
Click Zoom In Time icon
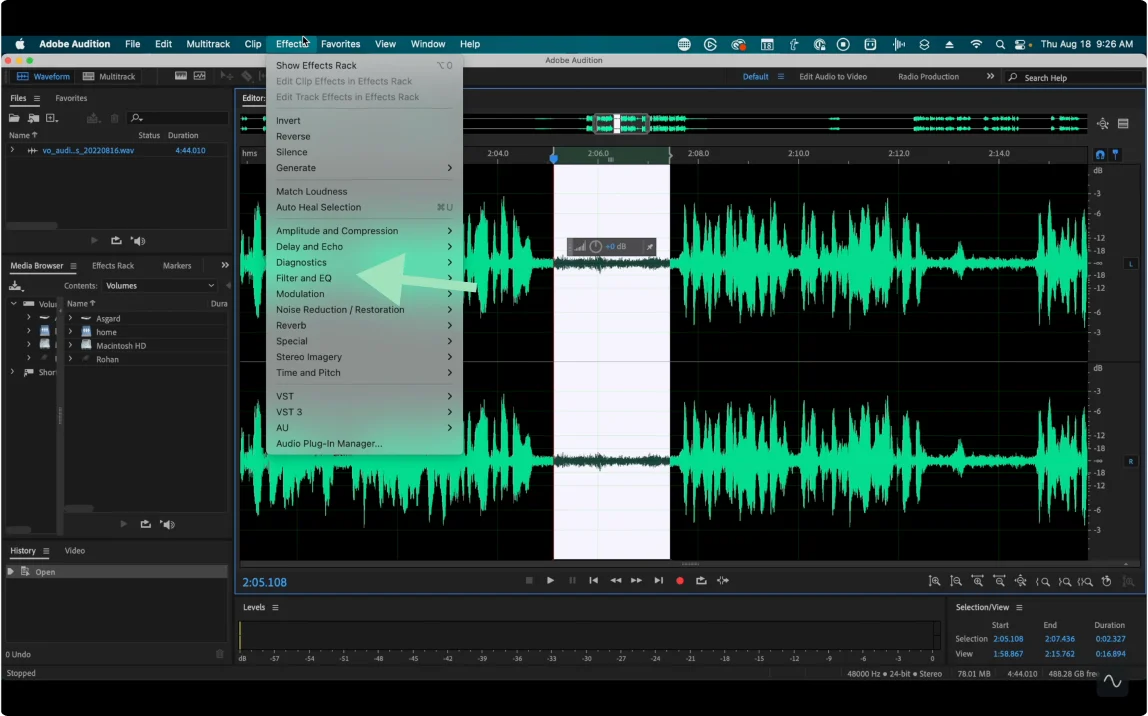pos(977,581)
